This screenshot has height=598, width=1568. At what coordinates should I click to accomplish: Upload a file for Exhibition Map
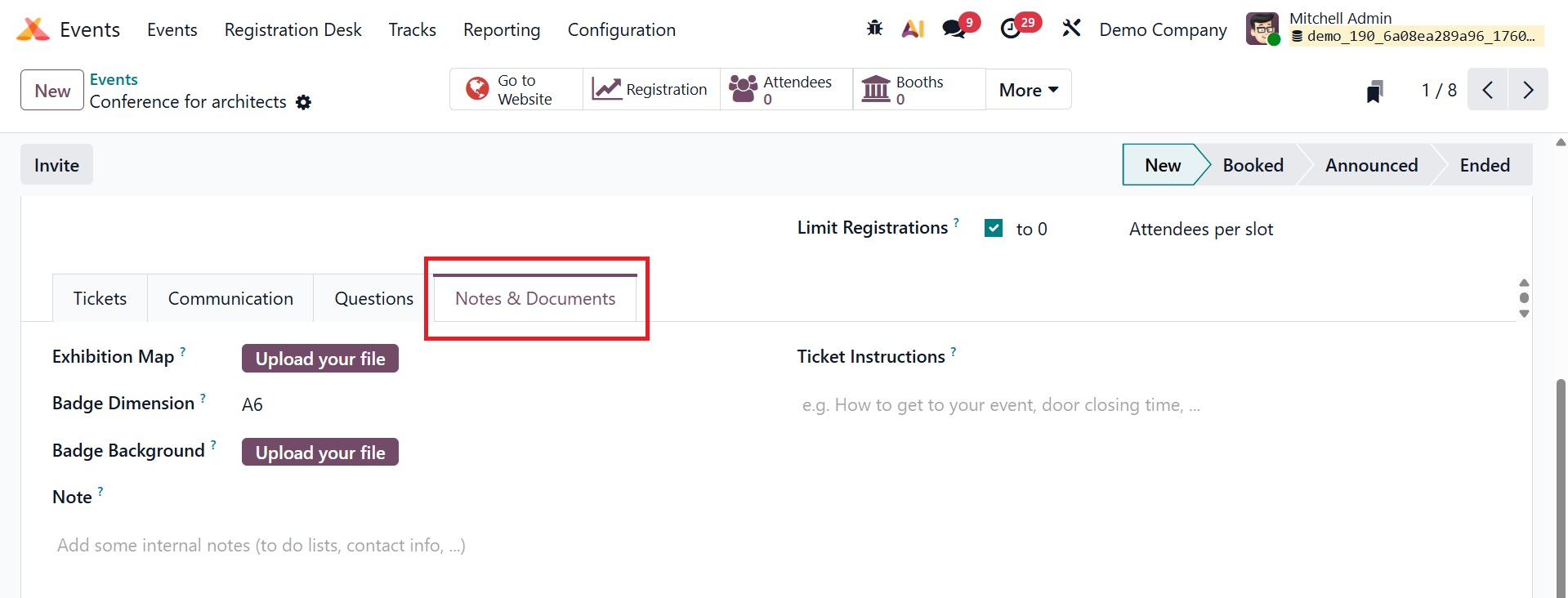point(320,359)
